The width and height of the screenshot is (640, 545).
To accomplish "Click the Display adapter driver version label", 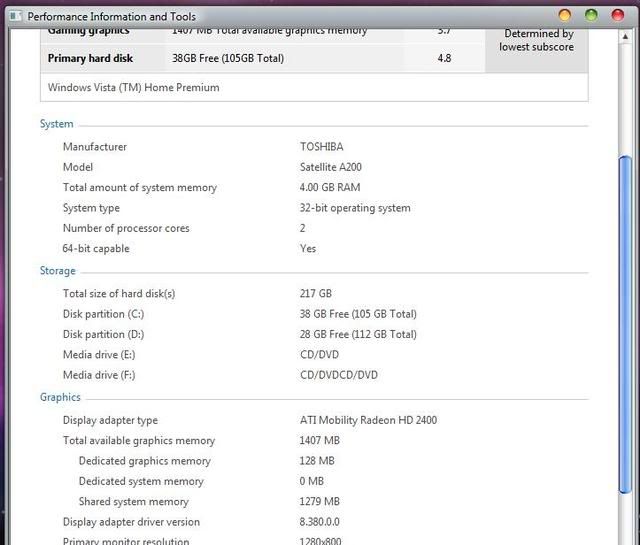I will (x=131, y=522).
